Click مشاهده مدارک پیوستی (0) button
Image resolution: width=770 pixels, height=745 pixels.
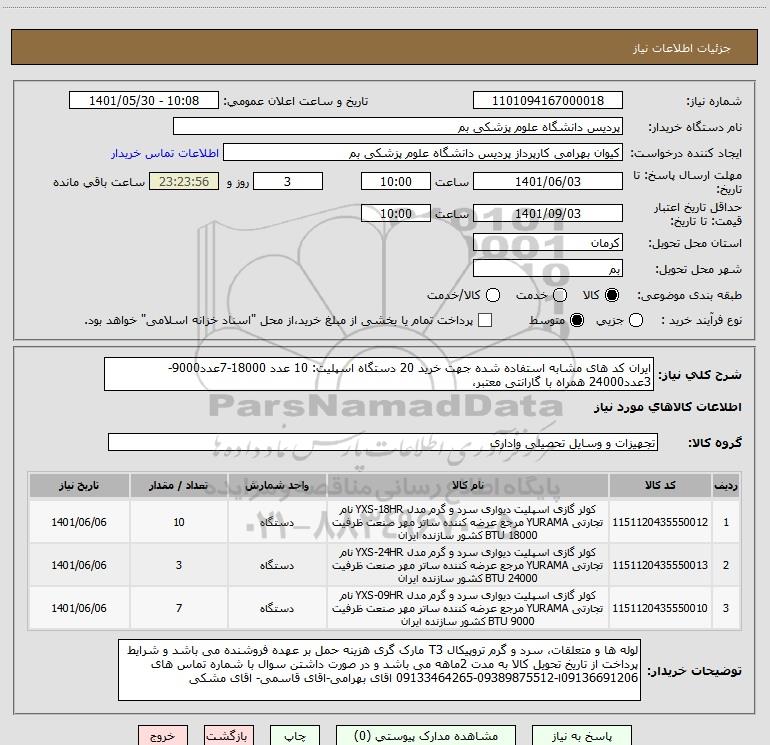click(426, 736)
